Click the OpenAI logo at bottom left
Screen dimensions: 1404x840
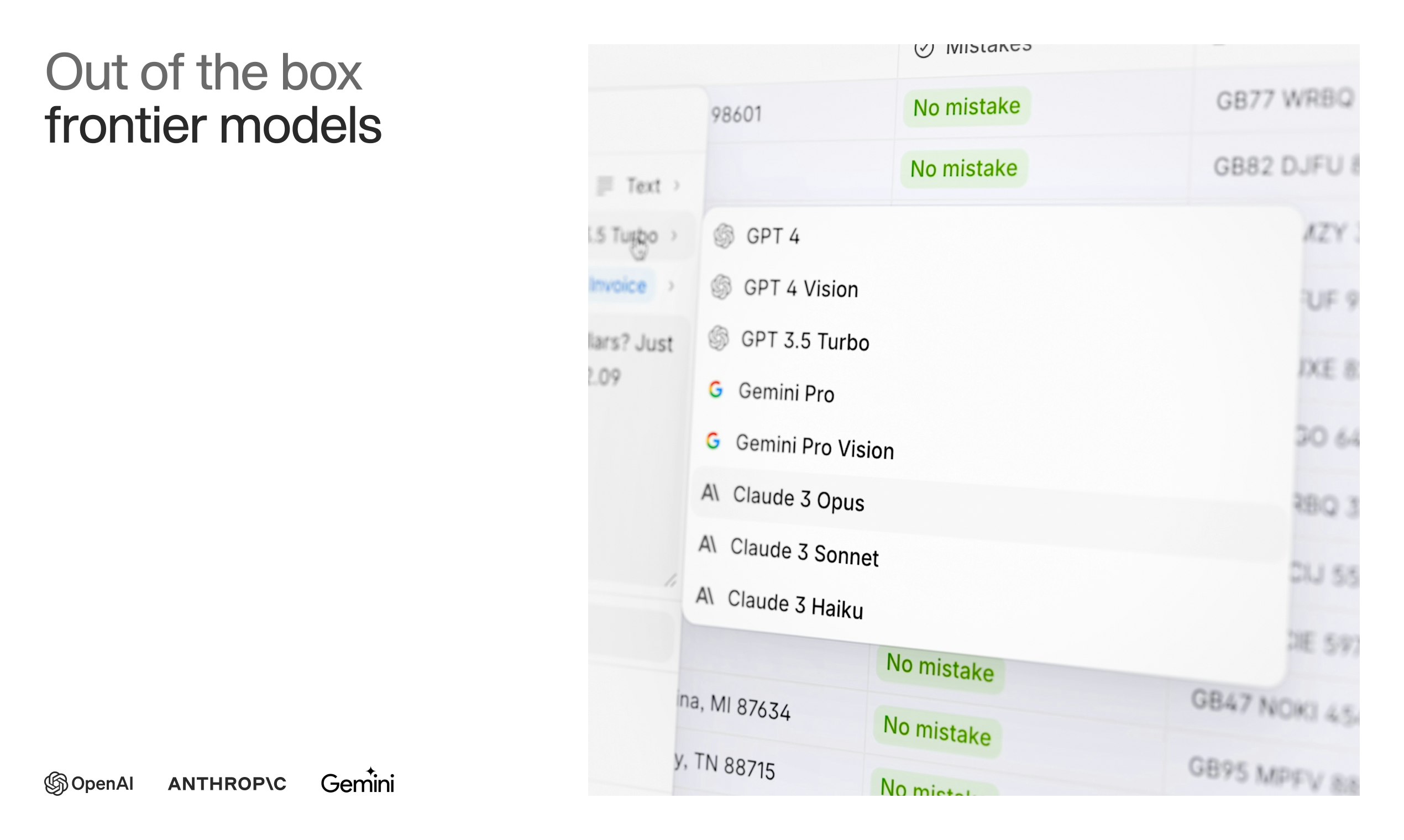pos(89,784)
